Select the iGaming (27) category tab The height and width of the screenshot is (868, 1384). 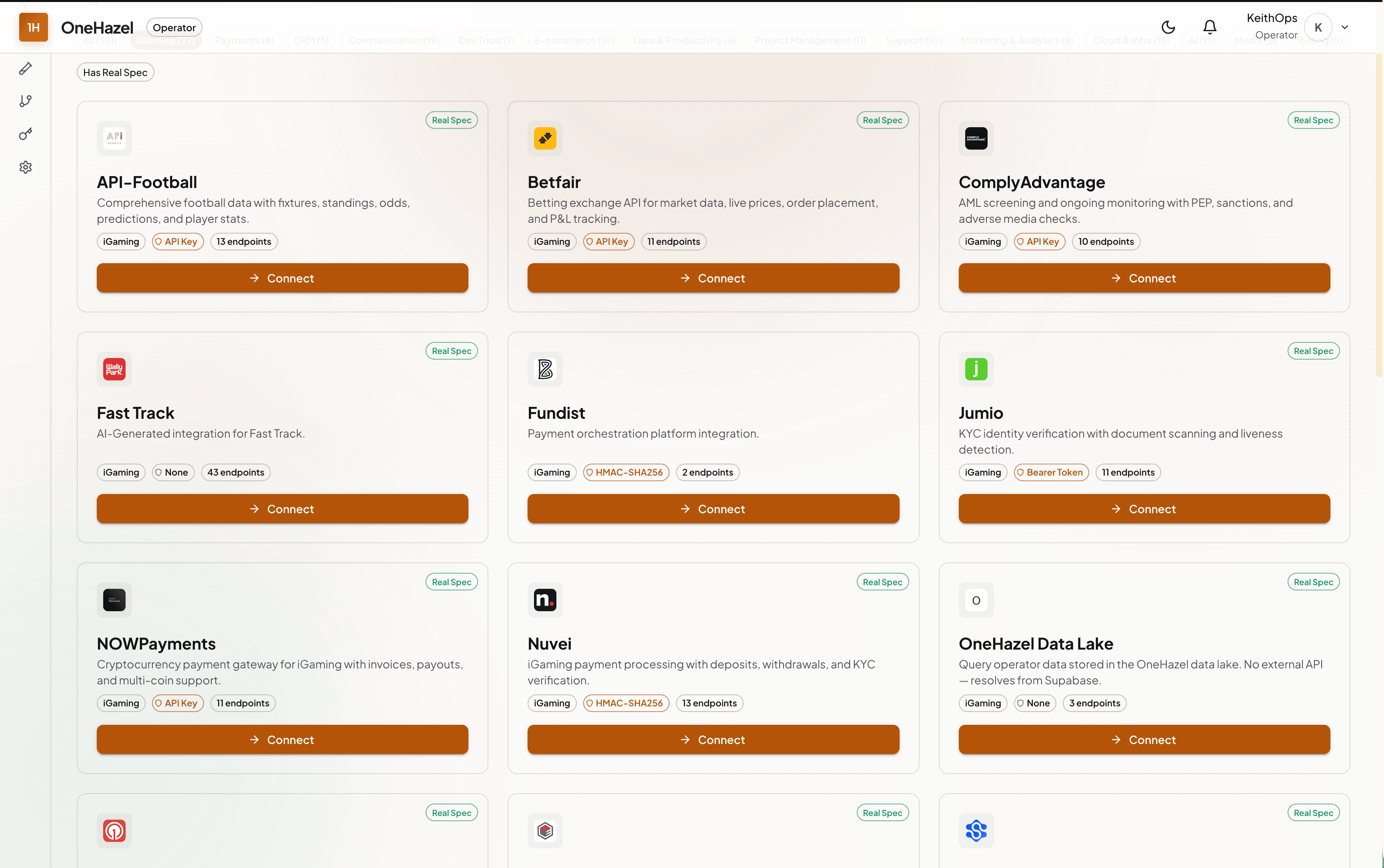[x=166, y=41]
